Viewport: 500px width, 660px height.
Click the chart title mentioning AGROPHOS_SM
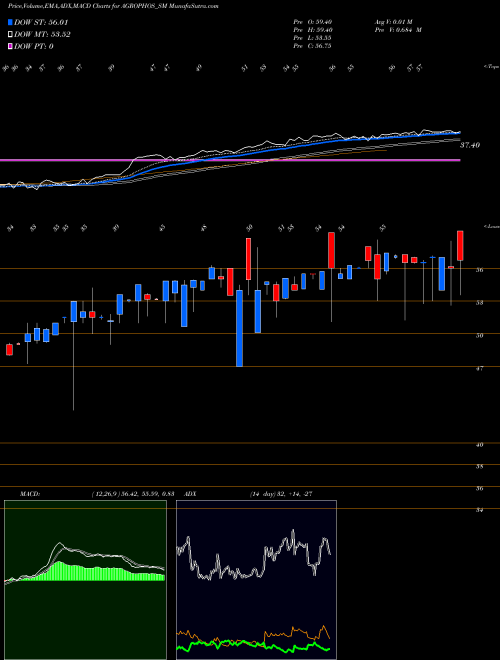pos(113,6)
